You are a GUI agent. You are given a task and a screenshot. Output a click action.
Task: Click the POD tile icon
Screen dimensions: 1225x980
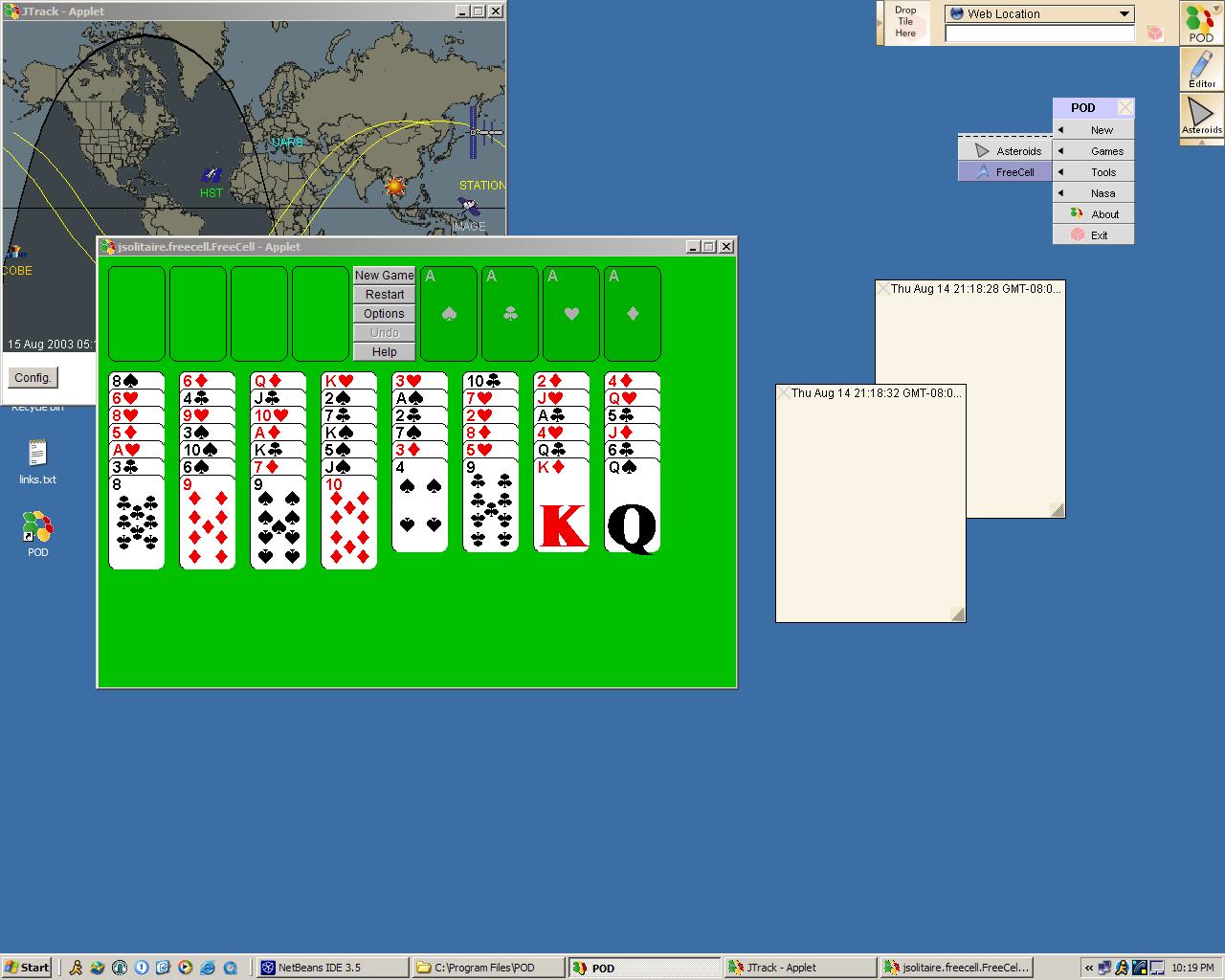click(x=1201, y=23)
